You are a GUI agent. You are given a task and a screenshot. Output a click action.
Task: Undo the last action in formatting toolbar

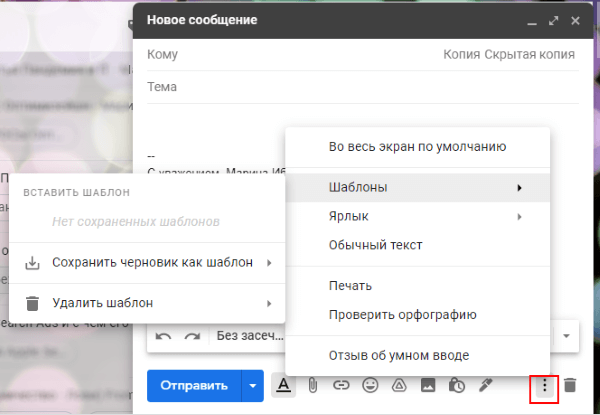(164, 336)
